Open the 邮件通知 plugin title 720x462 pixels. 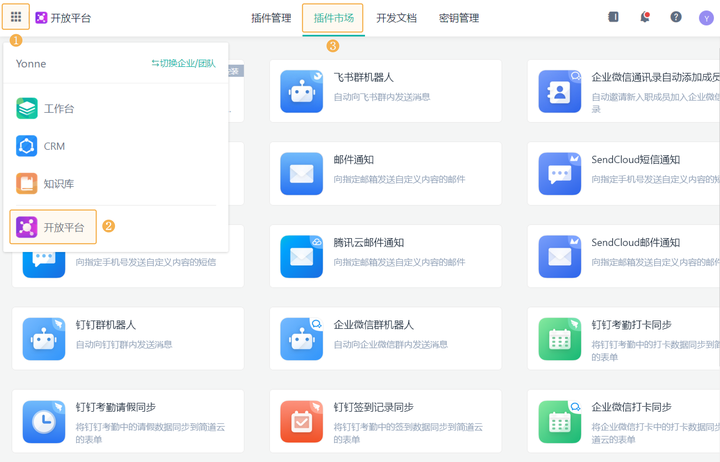[x=354, y=160]
